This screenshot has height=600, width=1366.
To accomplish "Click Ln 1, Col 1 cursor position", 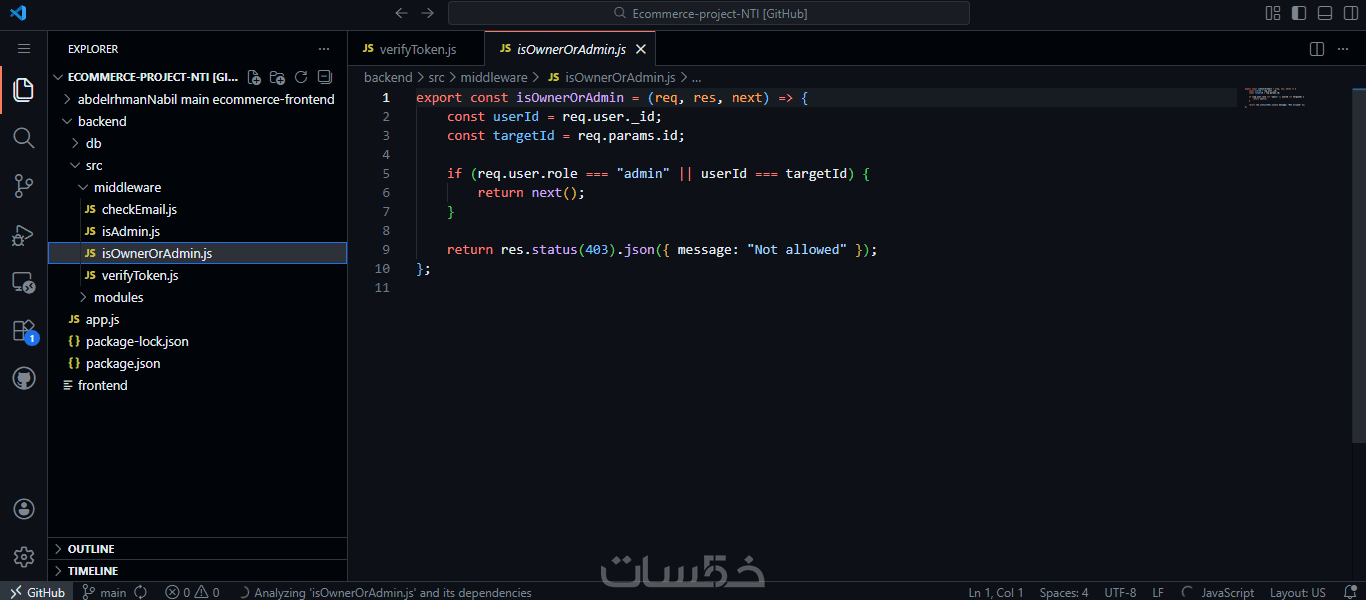I will [x=995, y=592].
